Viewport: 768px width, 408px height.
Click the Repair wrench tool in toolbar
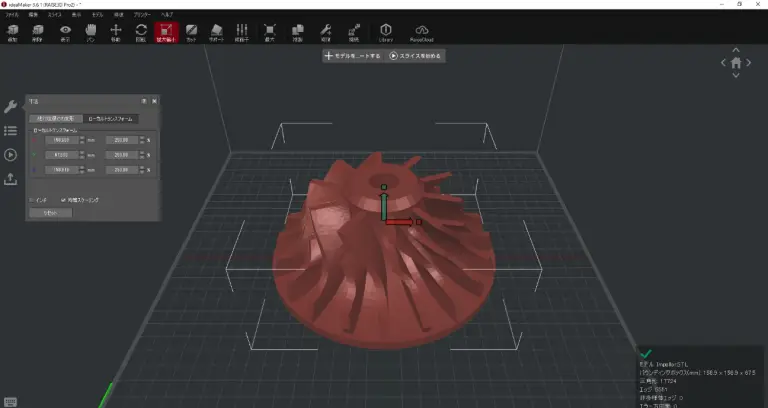click(325, 34)
